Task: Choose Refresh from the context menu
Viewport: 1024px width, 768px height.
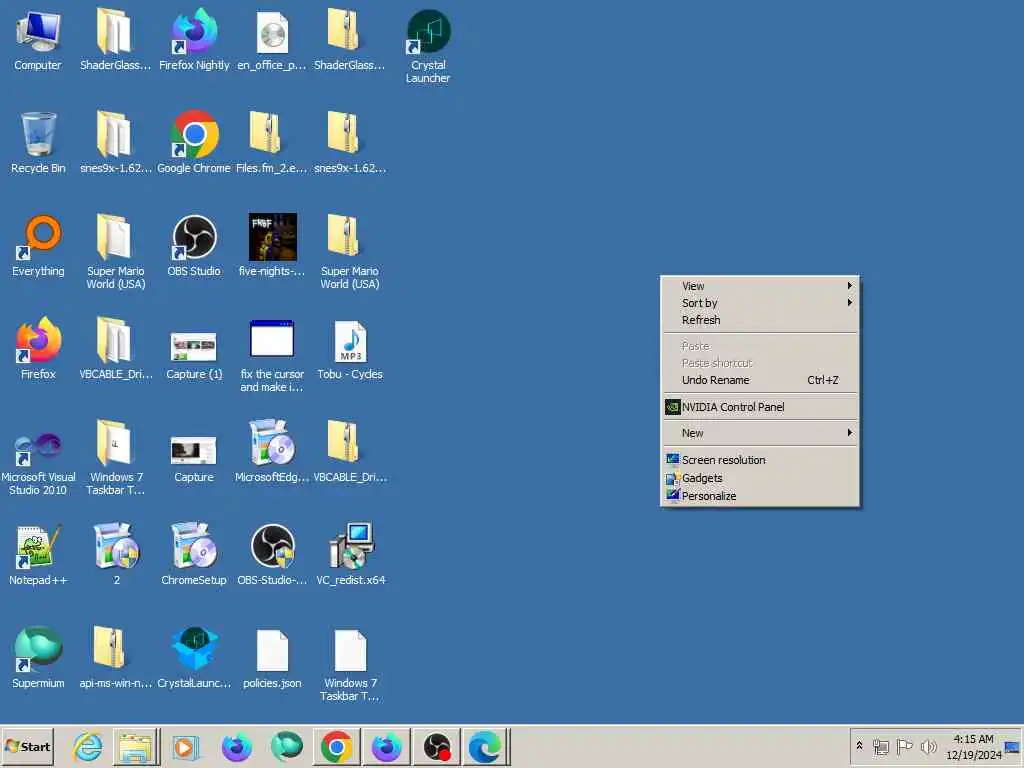Action: pyautogui.click(x=760, y=320)
